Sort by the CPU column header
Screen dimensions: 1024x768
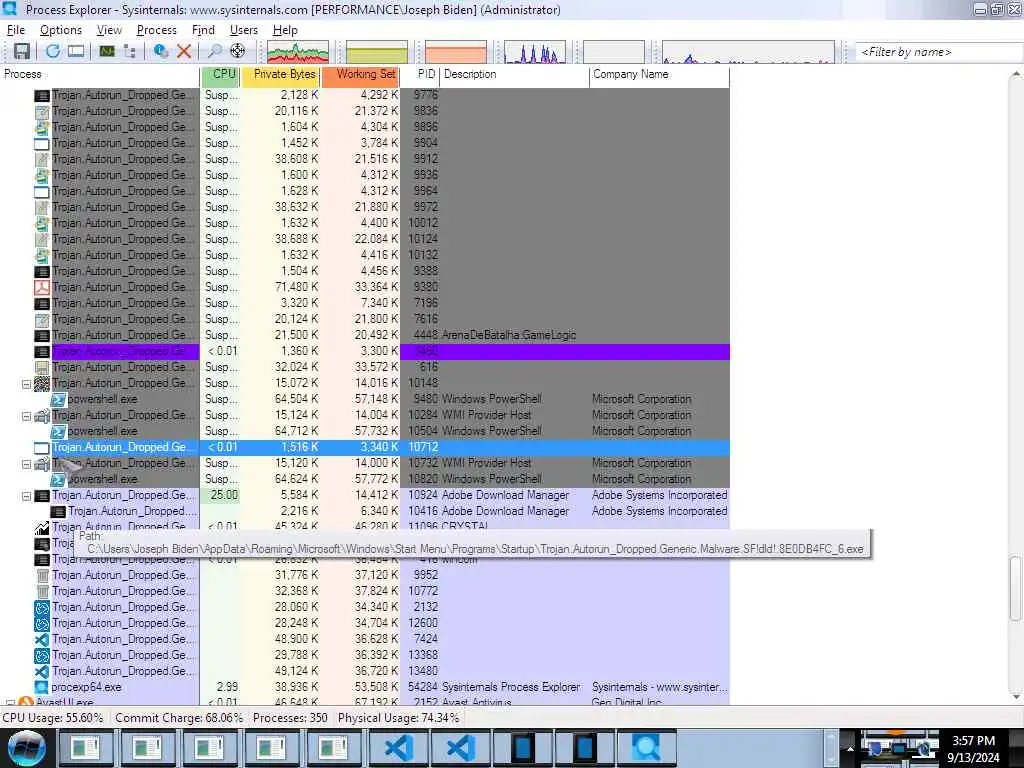coord(221,74)
